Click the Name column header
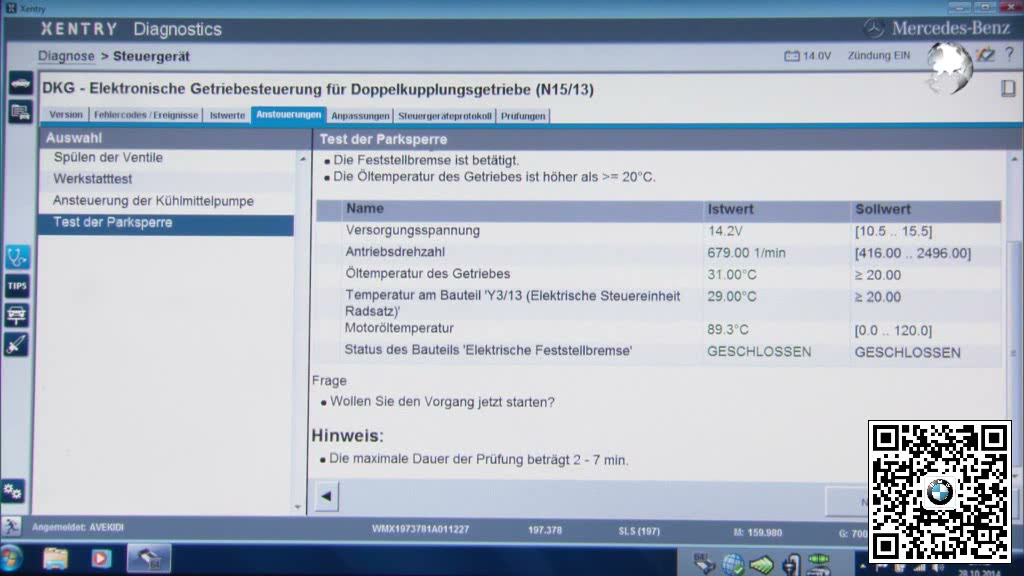Image resolution: width=1024 pixels, height=576 pixels. tap(365, 208)
